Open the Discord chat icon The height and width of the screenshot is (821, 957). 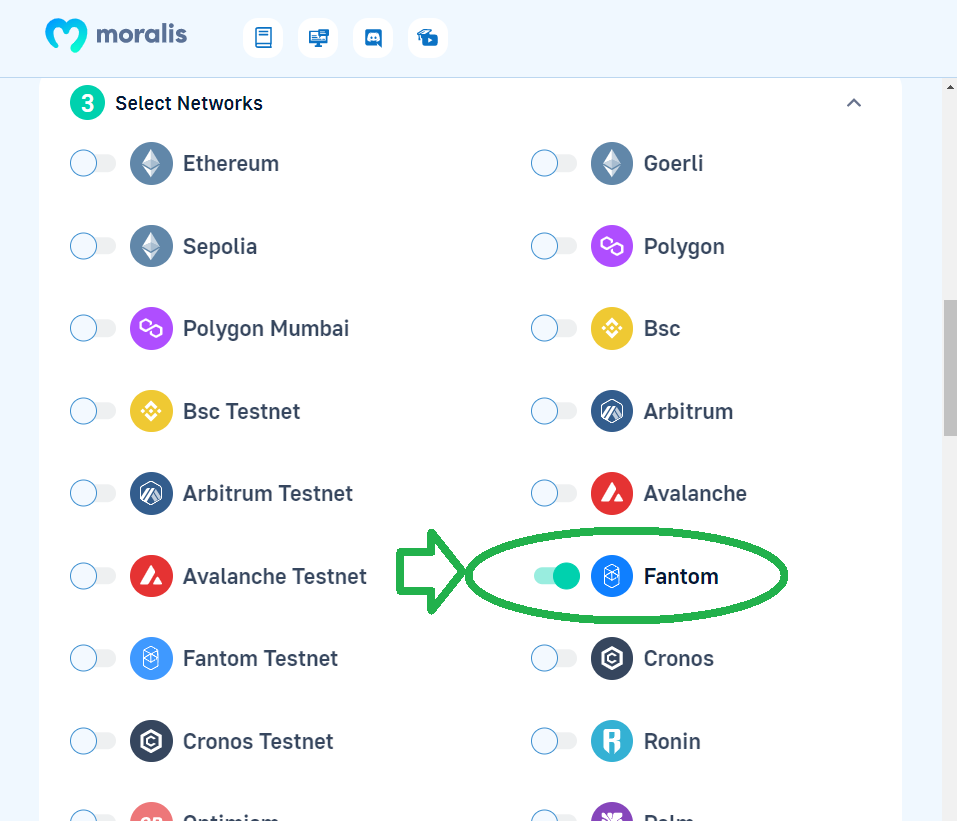pyautogui.click(x=373, y=38)
